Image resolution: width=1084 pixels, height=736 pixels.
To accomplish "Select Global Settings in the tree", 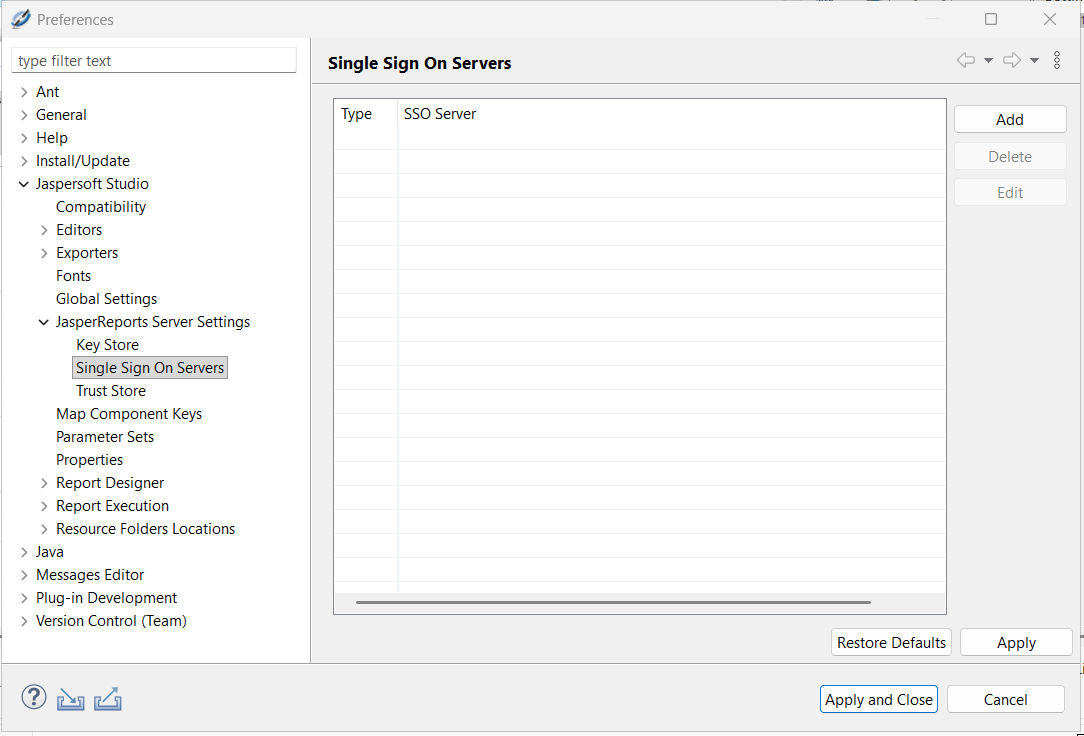I will coord(106,299).
